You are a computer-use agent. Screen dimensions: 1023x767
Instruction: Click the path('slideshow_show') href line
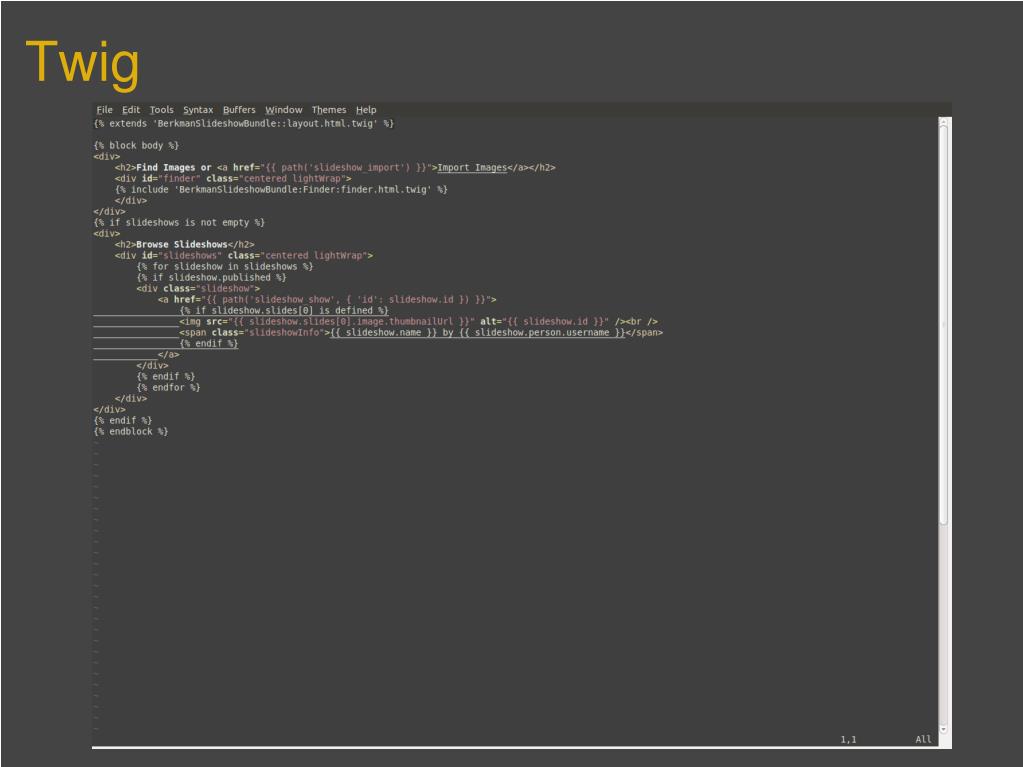pyautogui.click(x=327, y=300)
